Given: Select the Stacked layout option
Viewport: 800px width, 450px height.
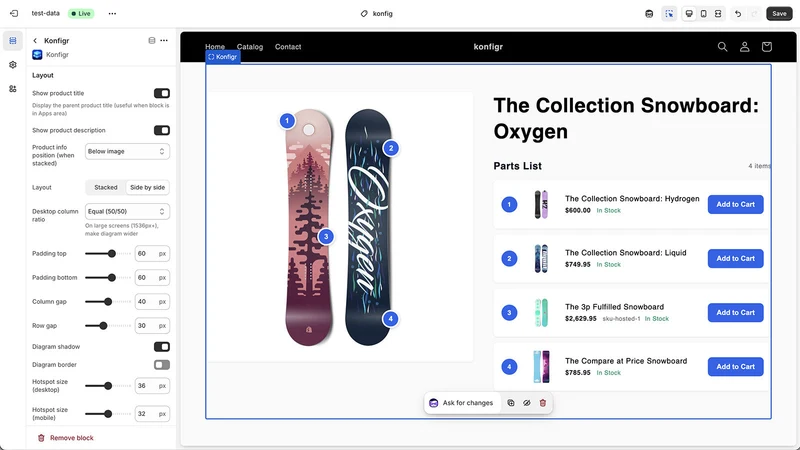Looking at the screenshot, I should point(106,187).
